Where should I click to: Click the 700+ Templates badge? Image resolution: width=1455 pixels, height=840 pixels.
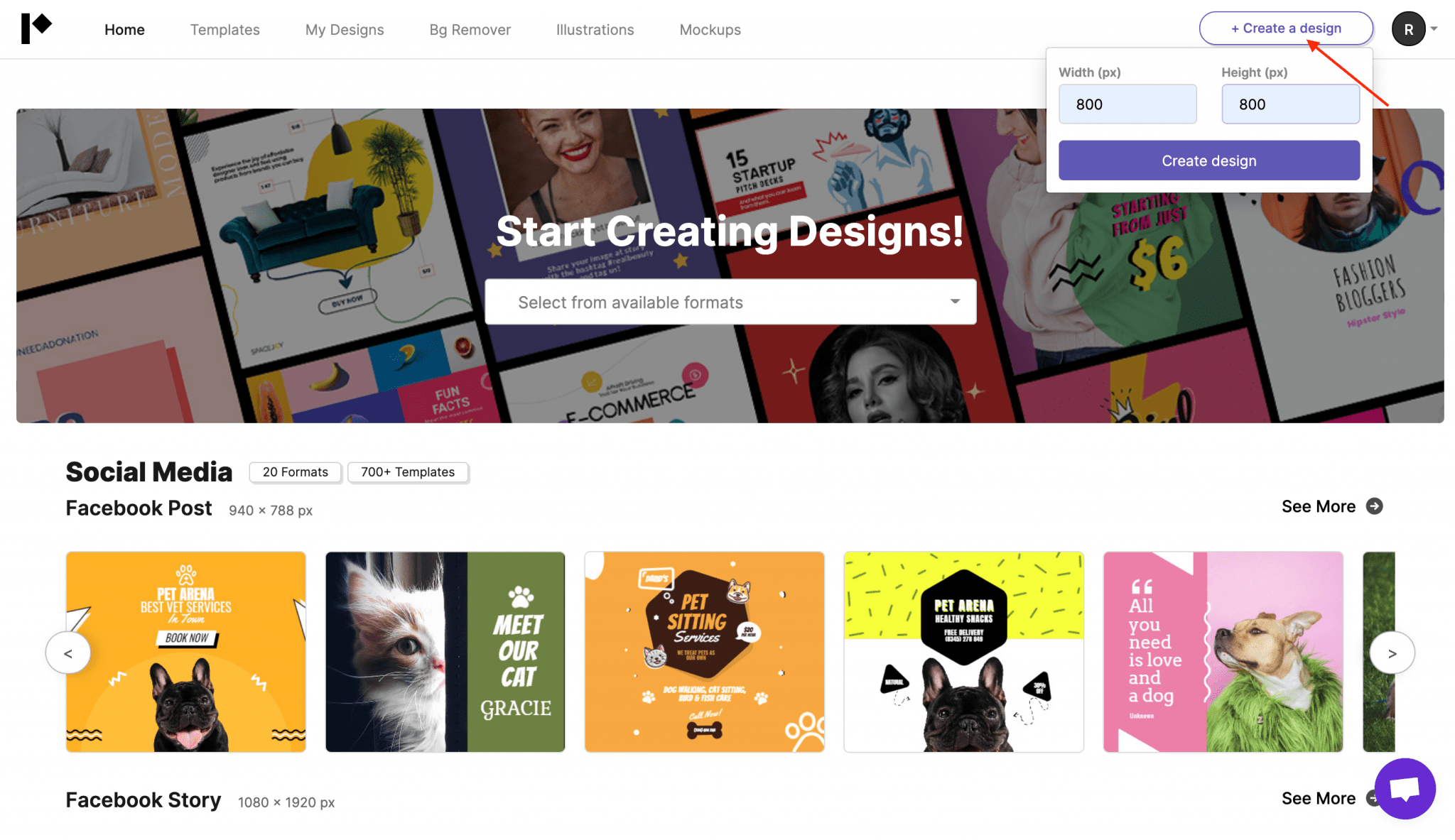[x=408, y=472]
